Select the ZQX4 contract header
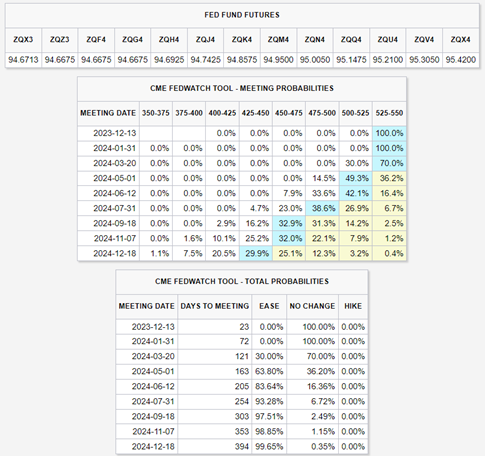 click(461, 39)
